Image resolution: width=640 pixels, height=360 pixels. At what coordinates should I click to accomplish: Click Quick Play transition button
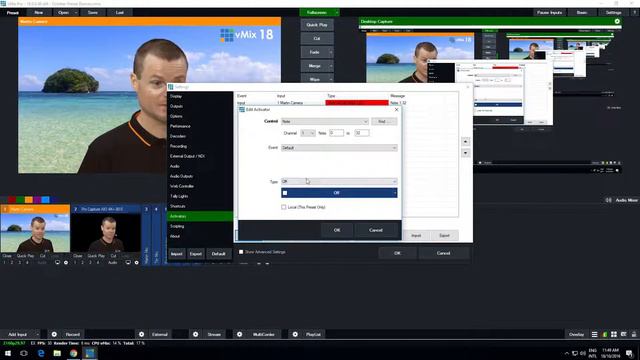(317, 25)
